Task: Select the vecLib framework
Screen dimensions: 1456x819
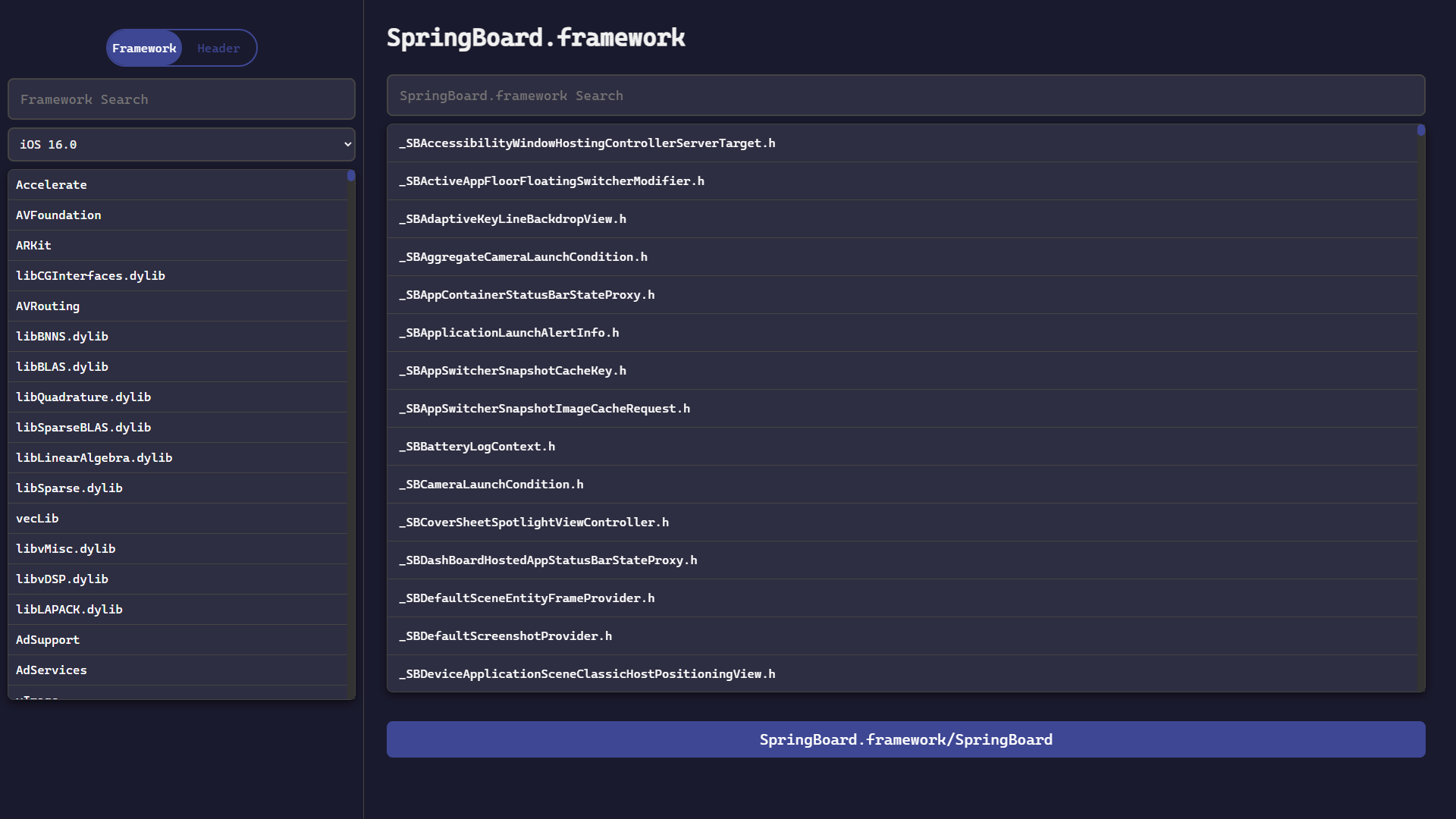Action: [177, 519]
